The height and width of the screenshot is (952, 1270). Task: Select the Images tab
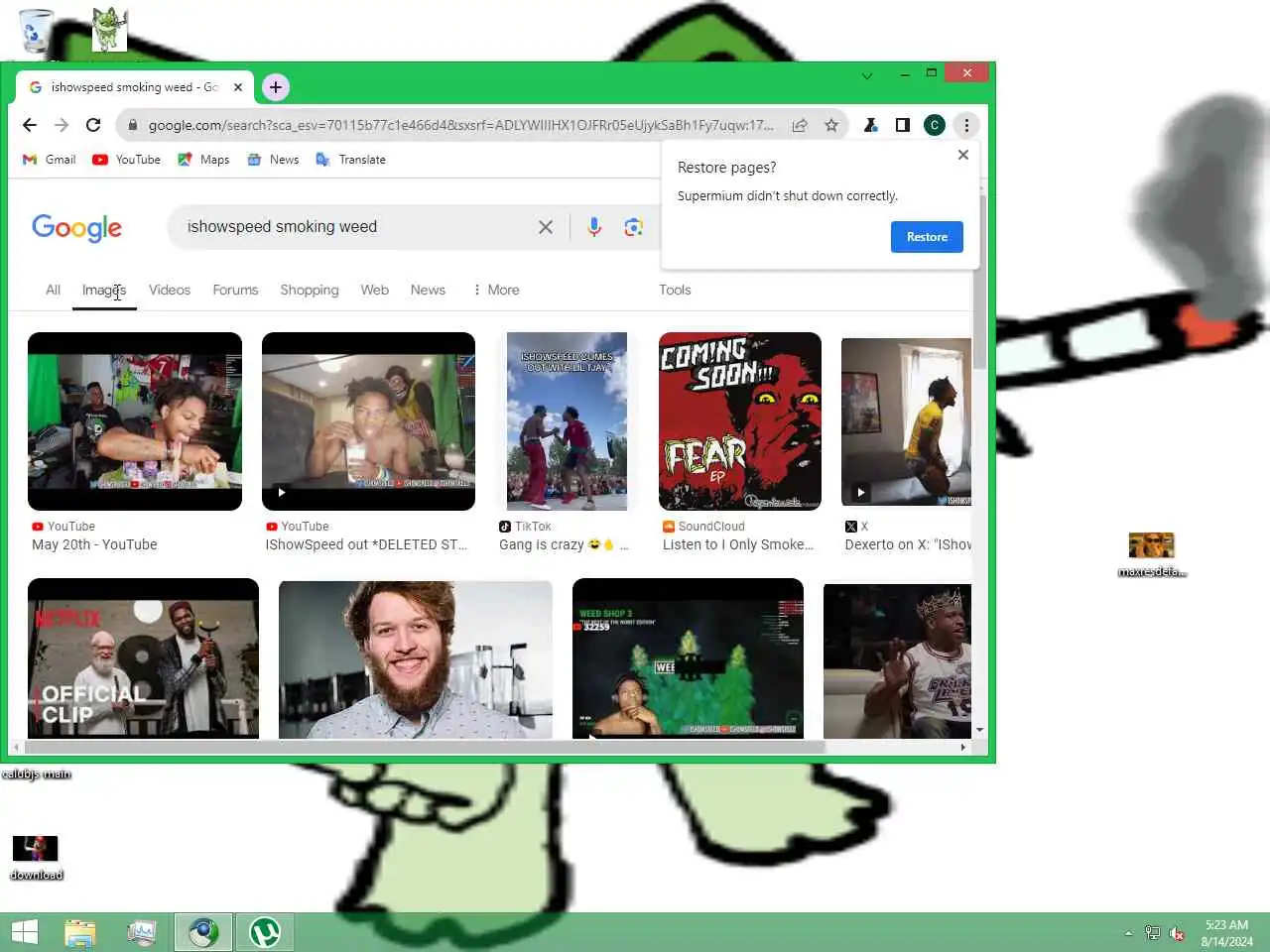(104, 290)
